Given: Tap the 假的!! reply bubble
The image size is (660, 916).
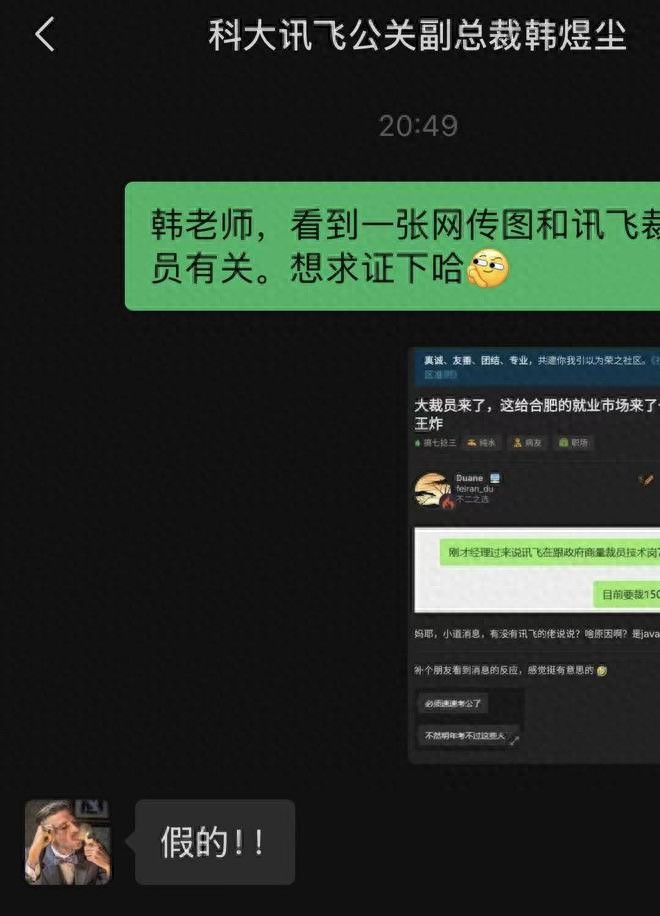Looking at the screenshot, I should pyautogui.click(x=215, y=842).
